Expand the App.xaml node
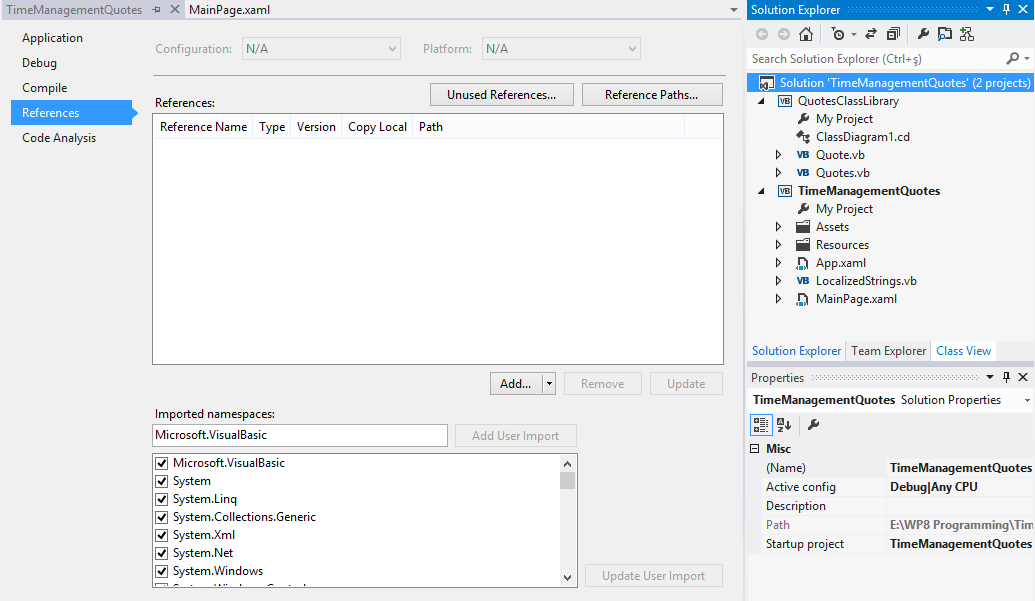1035x601 pixels. (x=778, y=263)
